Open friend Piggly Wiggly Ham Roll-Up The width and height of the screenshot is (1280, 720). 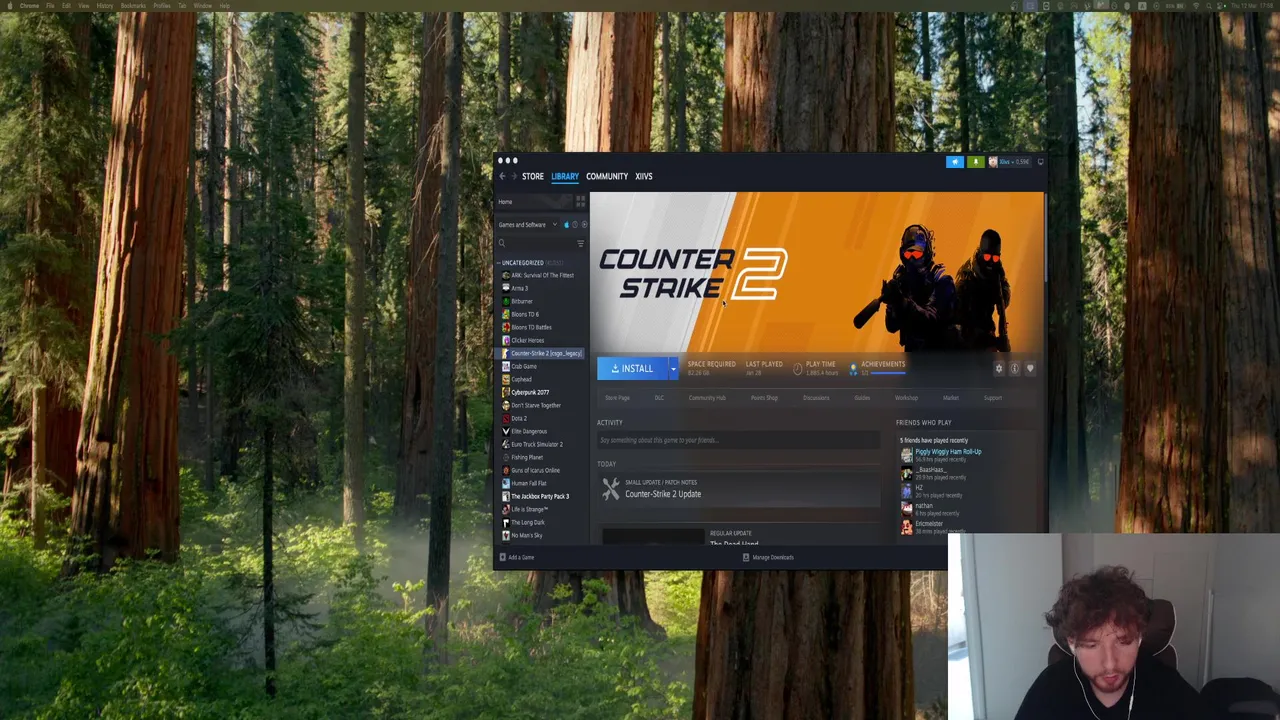point(948,452)
